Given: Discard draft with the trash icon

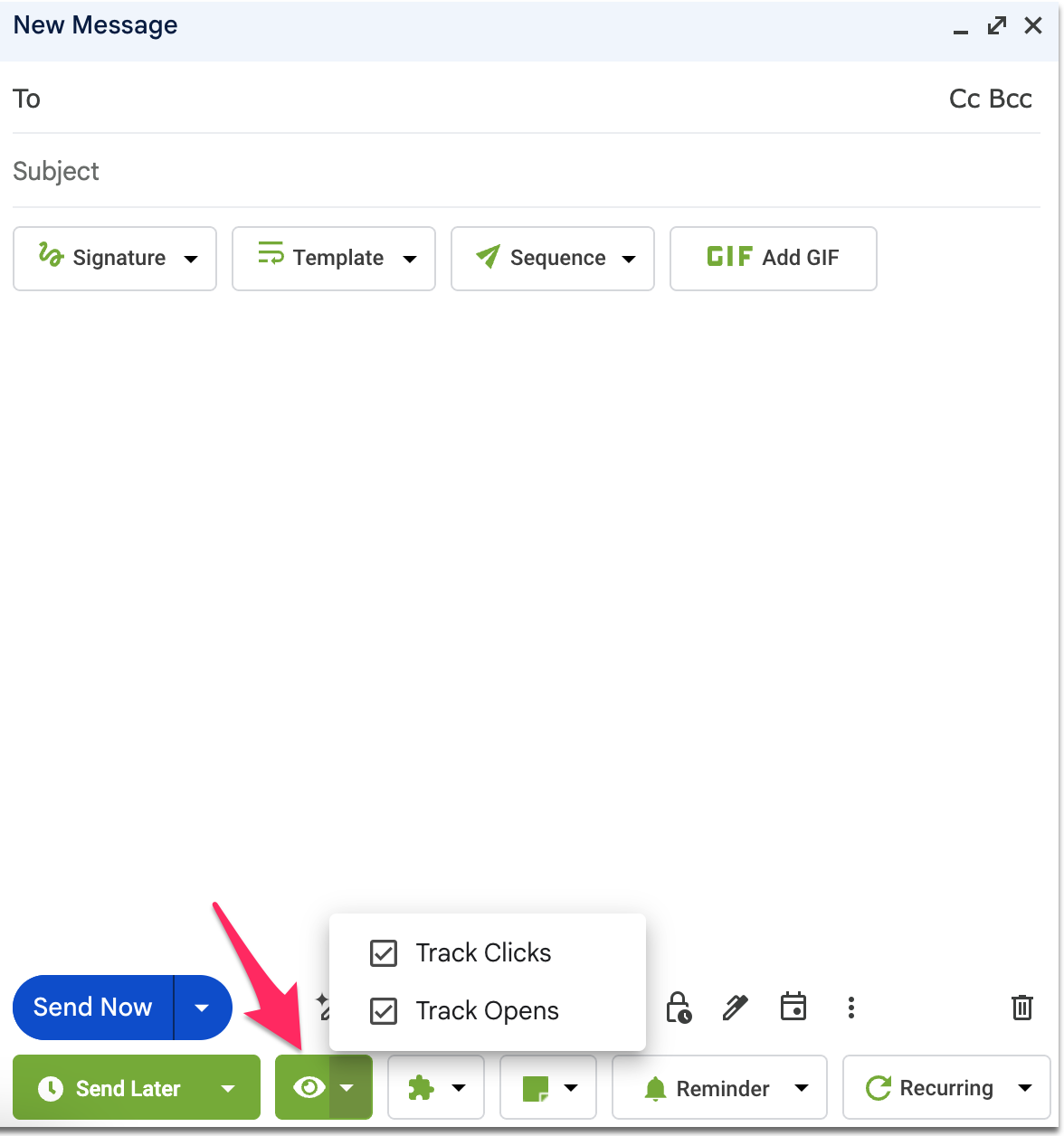Looking at the screenshot, I should point(1022,1008).
